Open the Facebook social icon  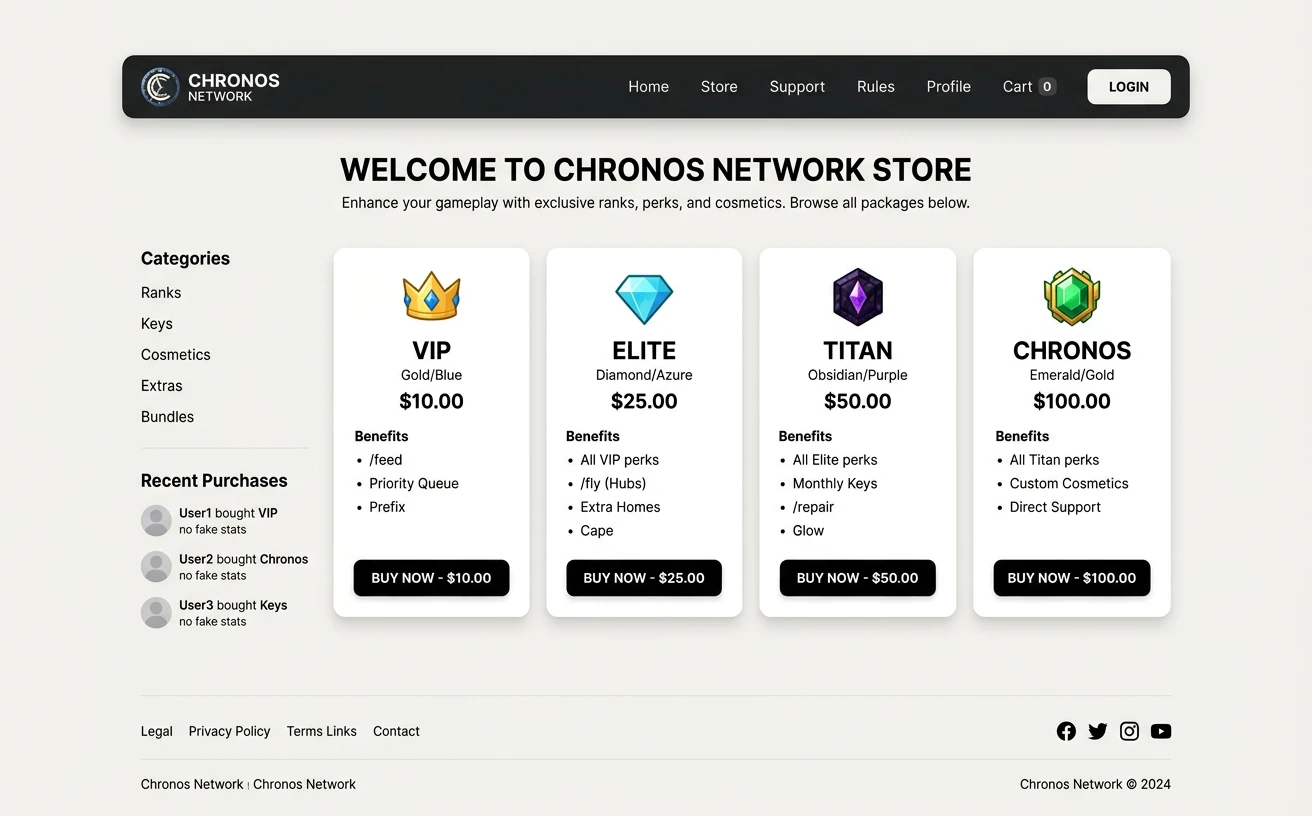click(x=1067, y=731)
